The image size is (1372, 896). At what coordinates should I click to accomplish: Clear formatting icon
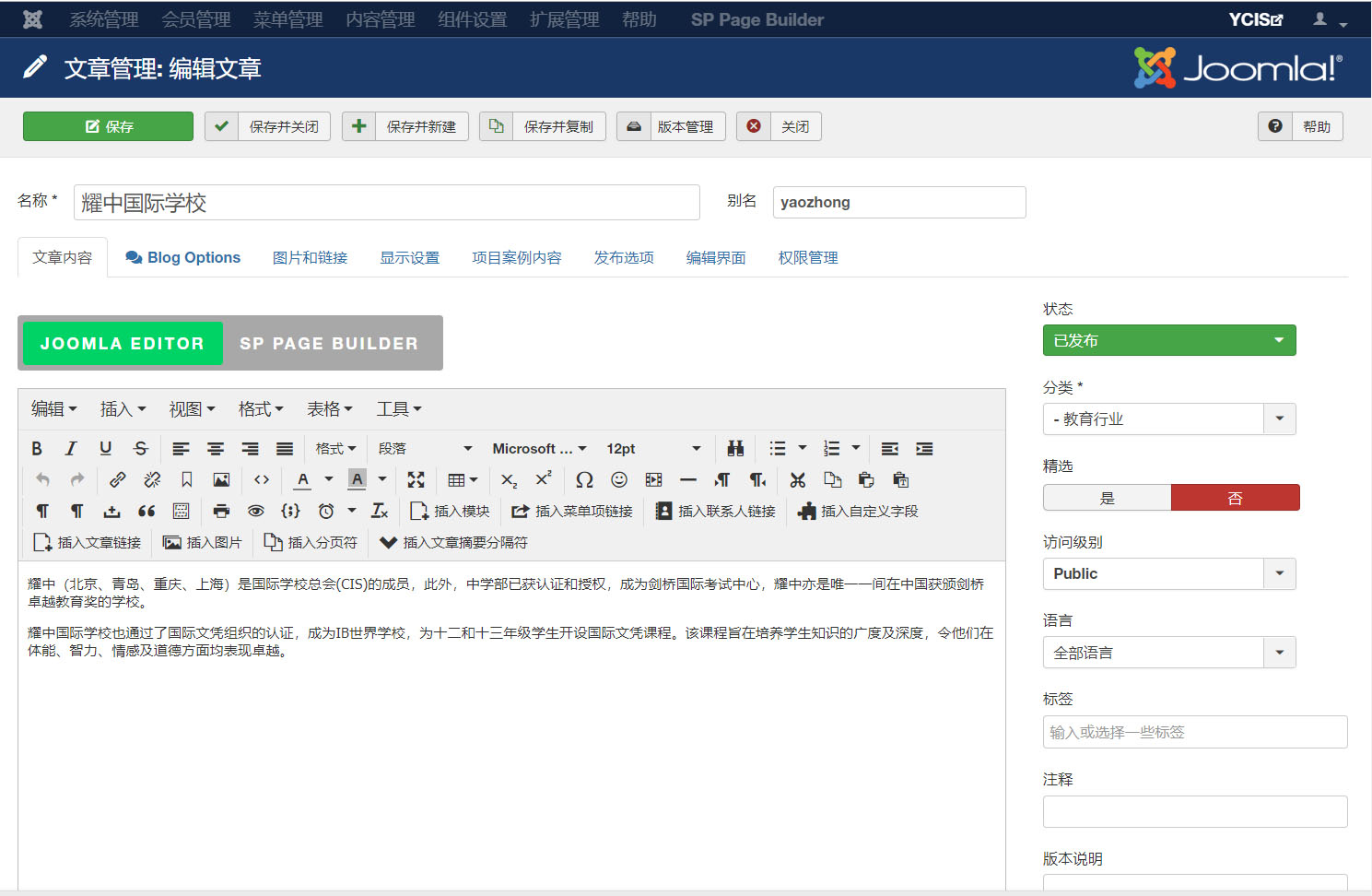pos(380,512)
